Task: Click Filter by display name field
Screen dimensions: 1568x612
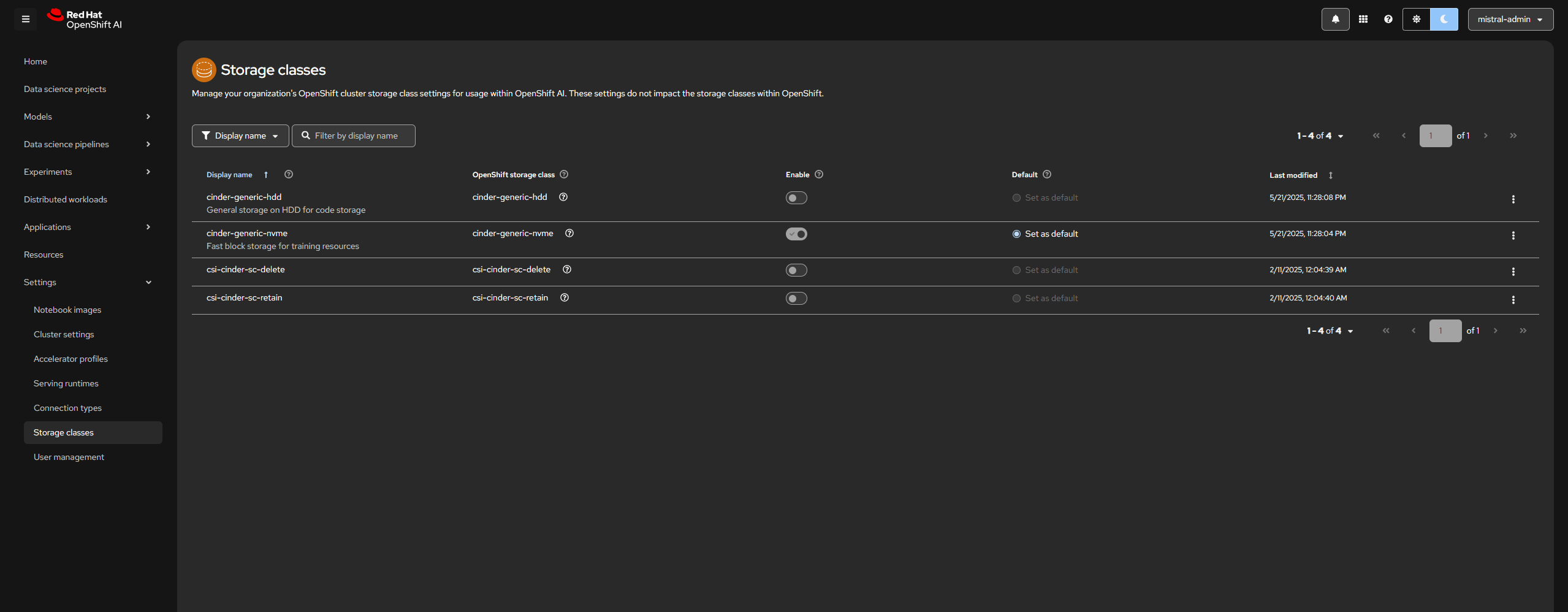Action: tap(354, 136)
